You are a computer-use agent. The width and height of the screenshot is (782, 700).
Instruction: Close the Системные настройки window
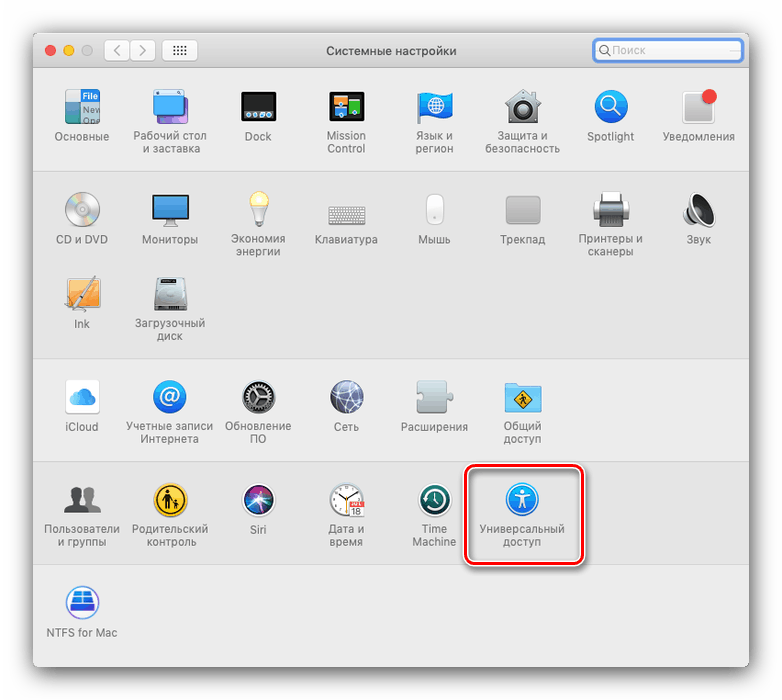pyautogui.click(x=50, y=50)
